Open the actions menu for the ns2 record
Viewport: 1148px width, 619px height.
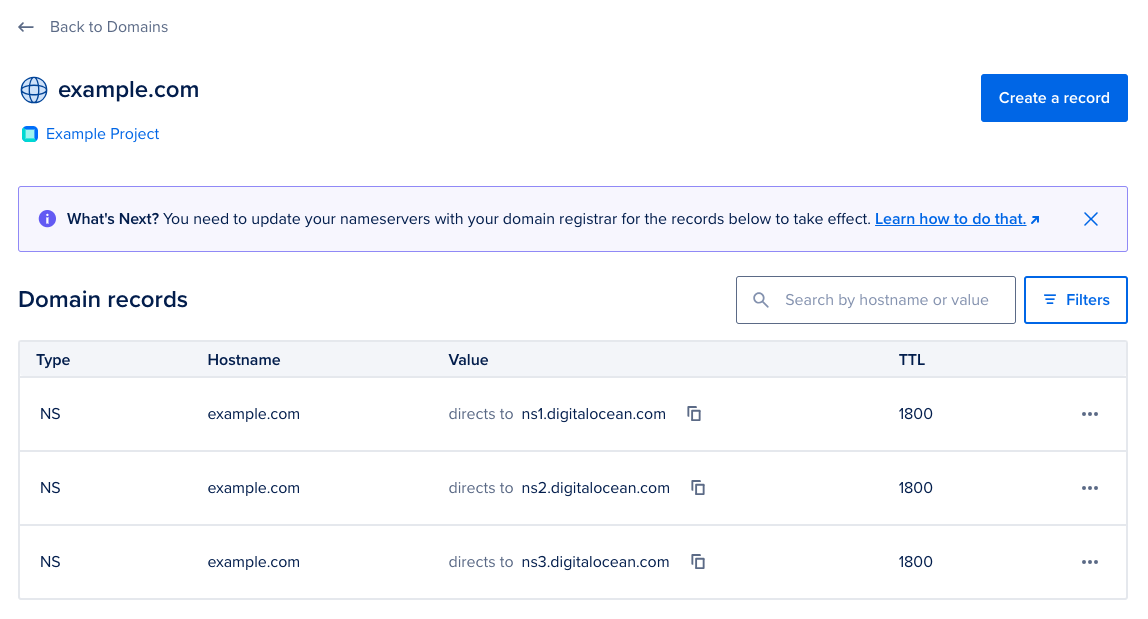tap(1090, 487)
